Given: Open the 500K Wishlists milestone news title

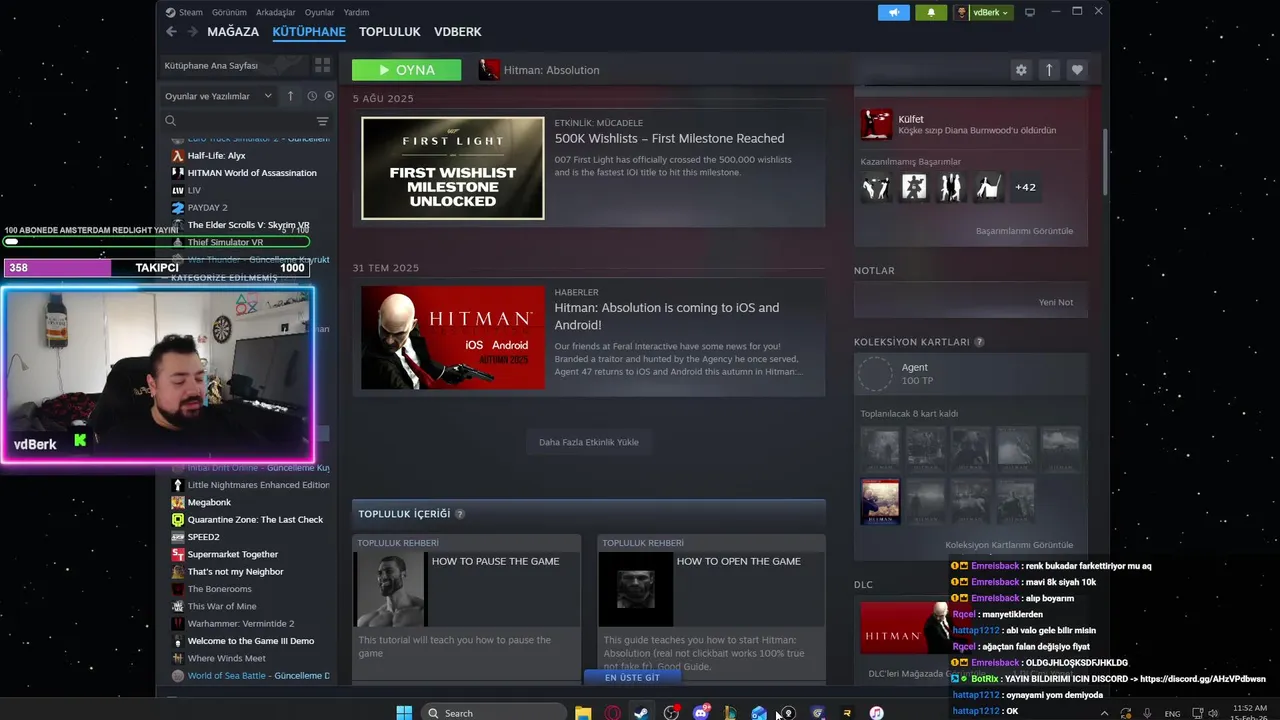Looking at the screenshot, I should [x=670, y=138].
